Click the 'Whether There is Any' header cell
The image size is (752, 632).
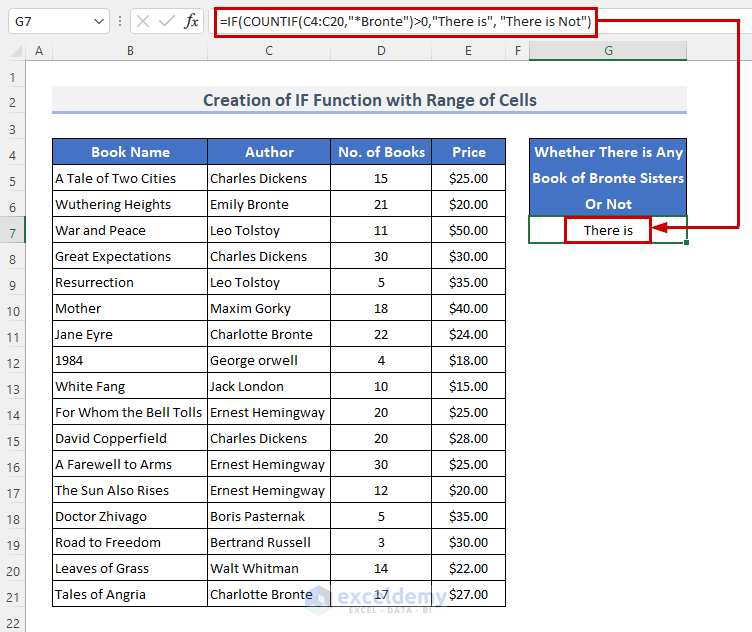click(608, 152)
